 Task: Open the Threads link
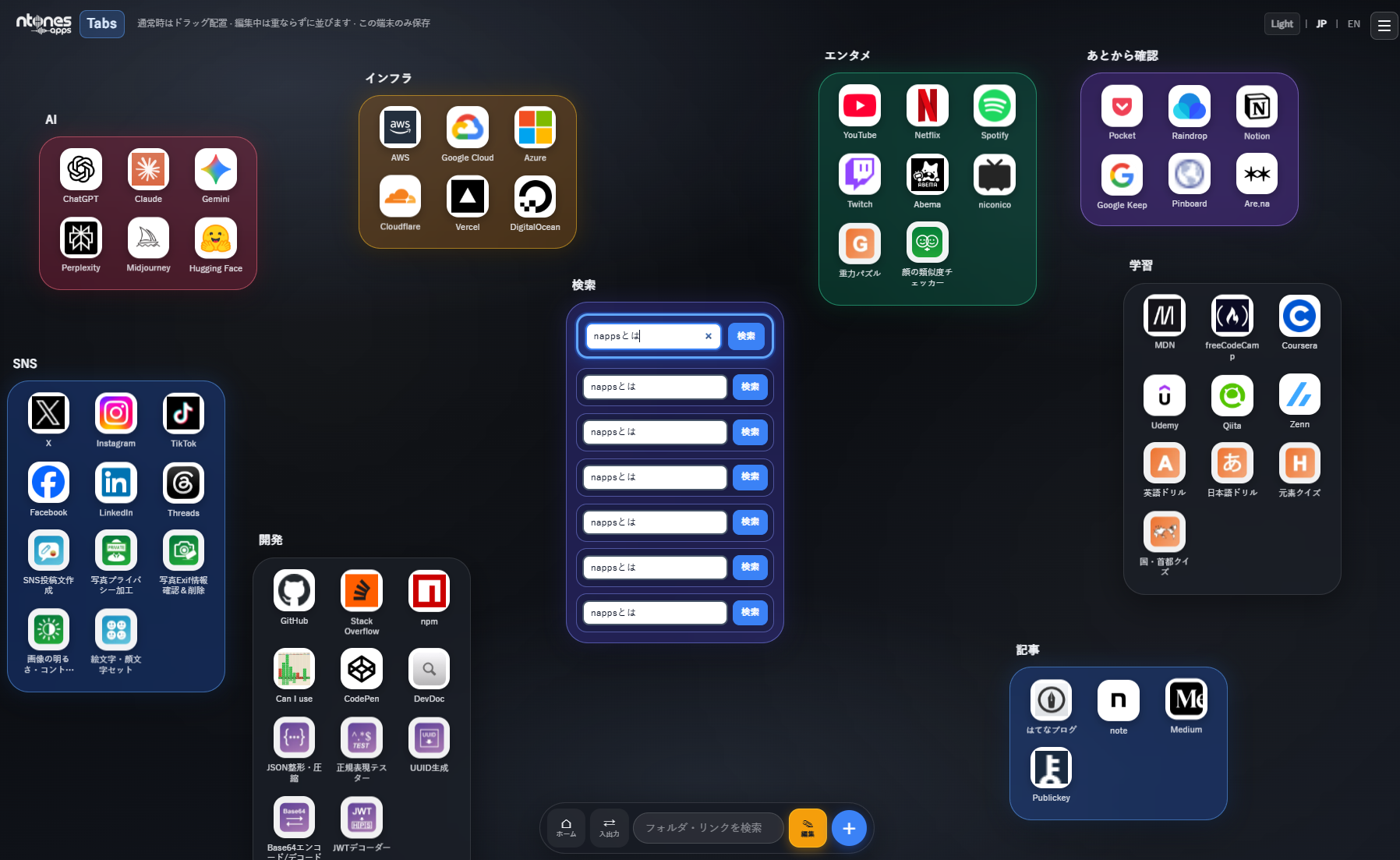click(x=183, y=483)
